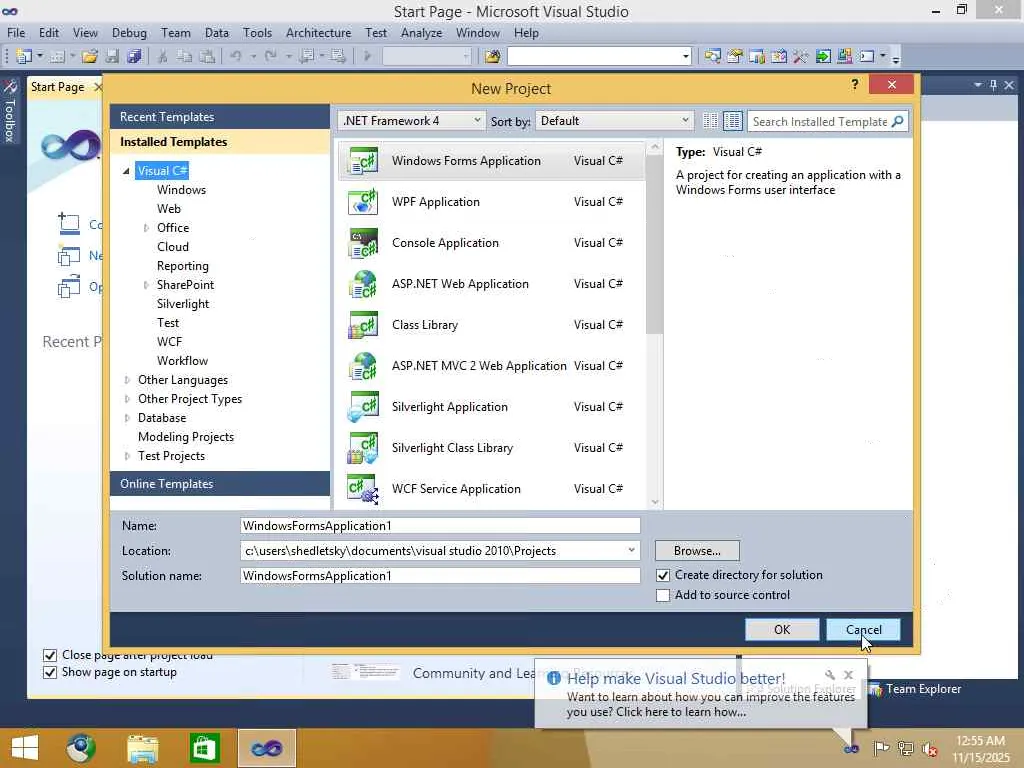Switch to Online Templates section
This screenshot has height=768, width=1024.
pyautogui.click(x=220, y=484)
